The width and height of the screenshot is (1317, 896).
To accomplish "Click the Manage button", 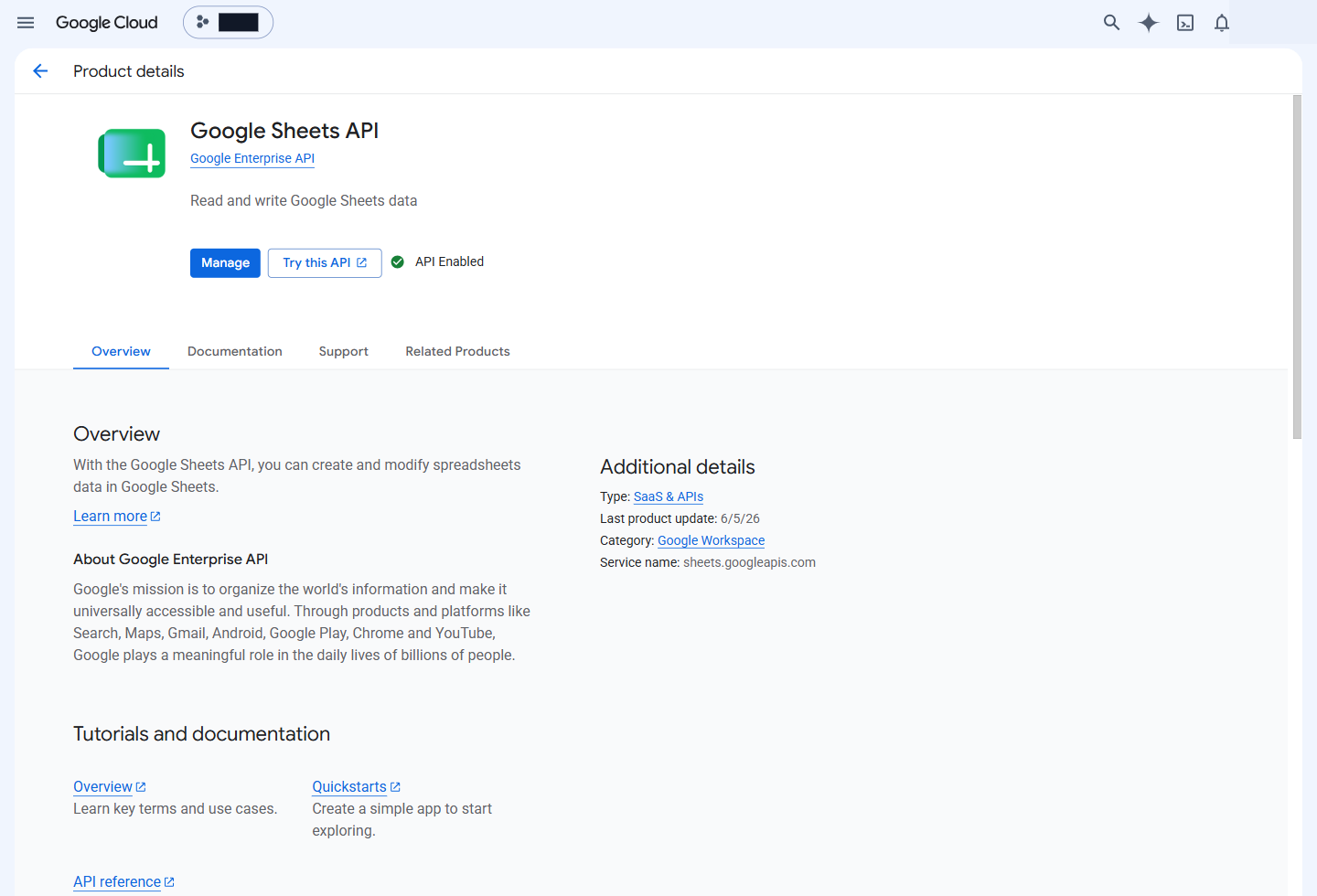I will (225, 262).
